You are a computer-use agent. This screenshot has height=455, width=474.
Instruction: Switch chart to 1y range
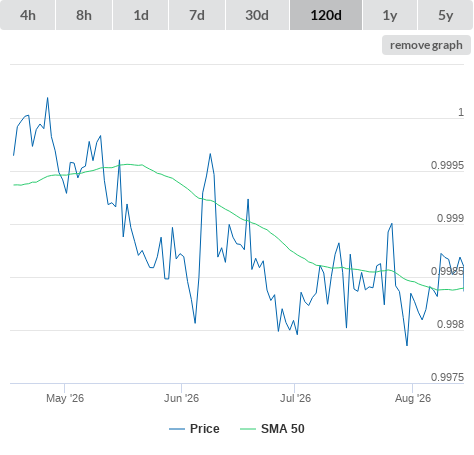[390, 15]
